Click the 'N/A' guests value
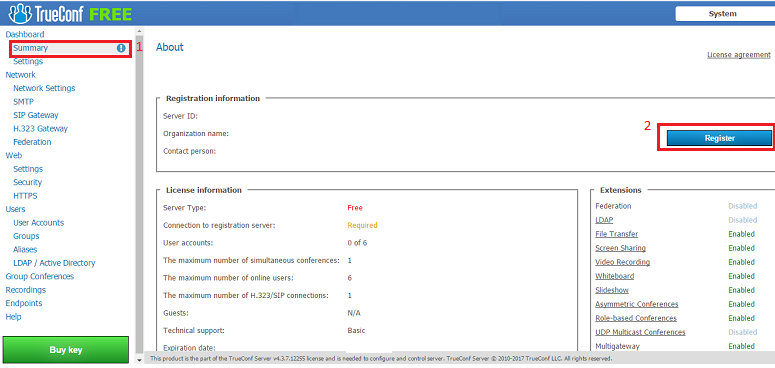Viewport: 775px width, 368px height. 354,313
